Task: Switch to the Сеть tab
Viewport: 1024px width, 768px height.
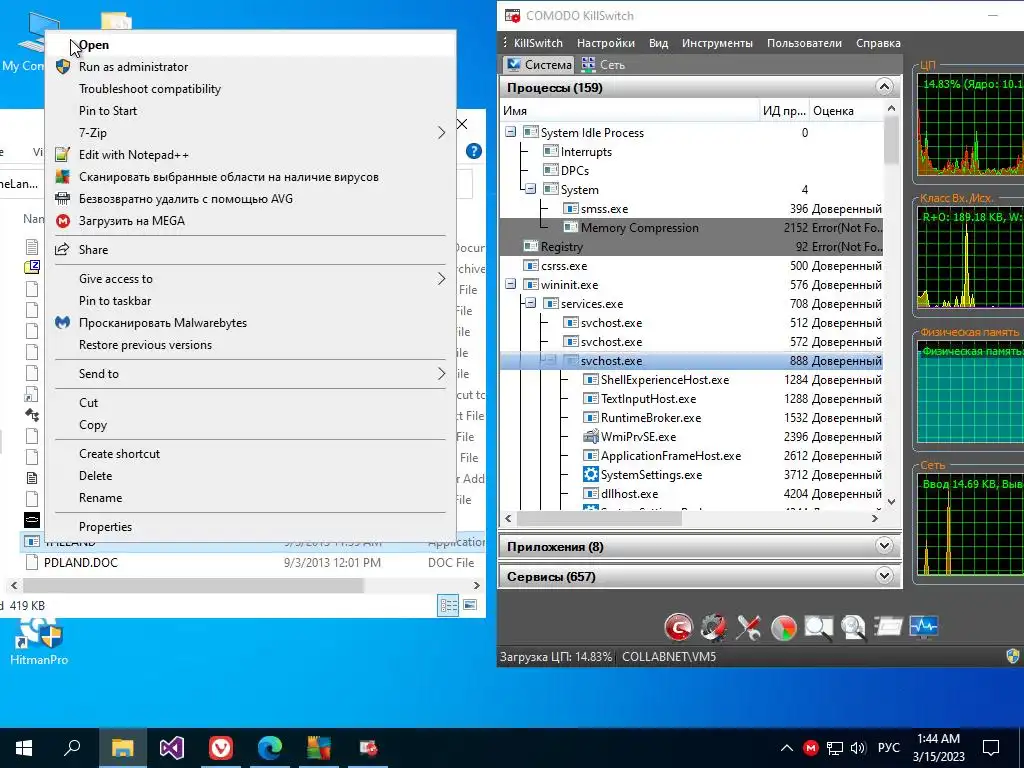Action: pos(603,65)
